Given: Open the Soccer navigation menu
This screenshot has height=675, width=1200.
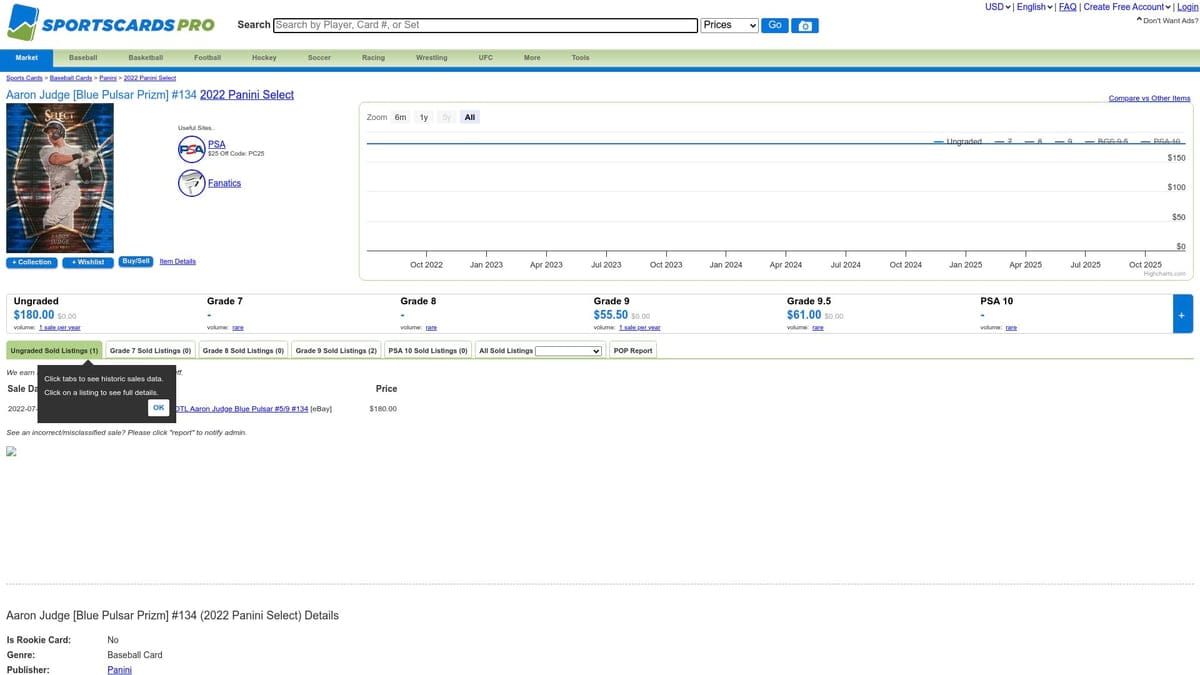Looking at the screenshot, I should point(319,58).
